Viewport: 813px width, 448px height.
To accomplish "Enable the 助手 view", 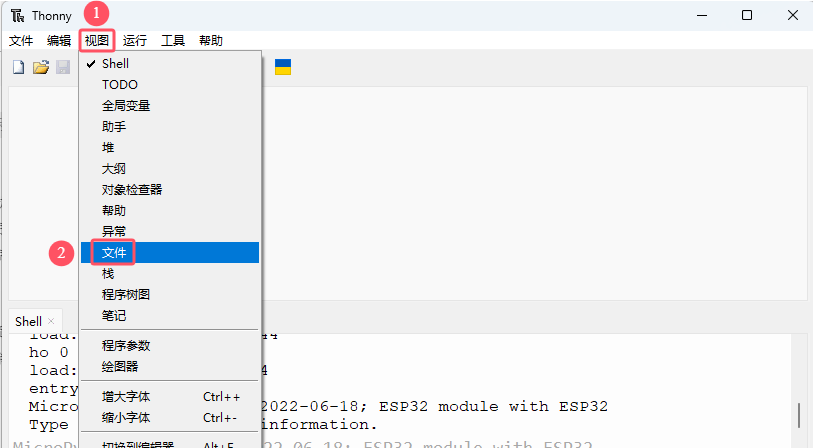I will click(170, 127).
